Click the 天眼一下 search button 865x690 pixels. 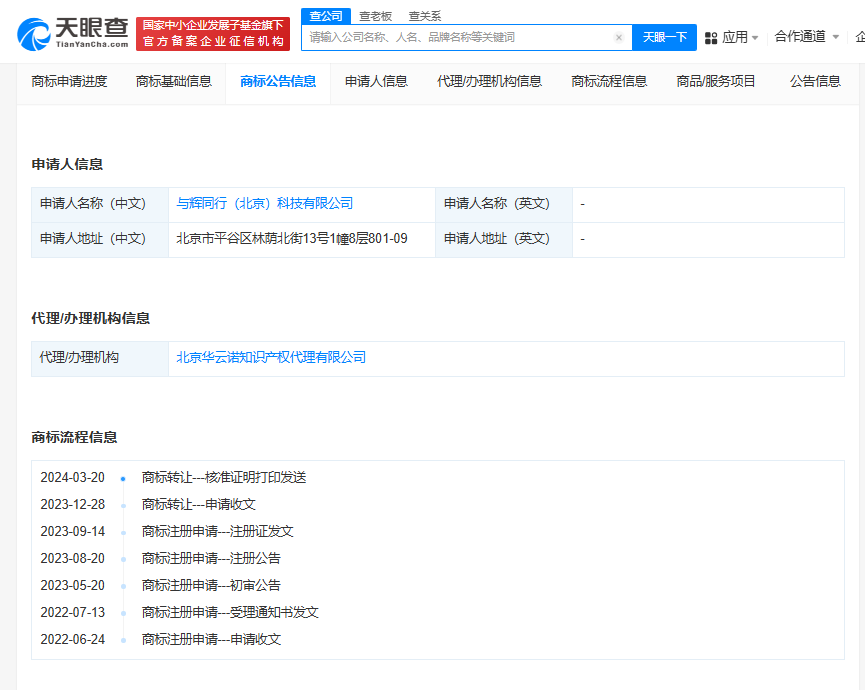click(x=664, y=36)
